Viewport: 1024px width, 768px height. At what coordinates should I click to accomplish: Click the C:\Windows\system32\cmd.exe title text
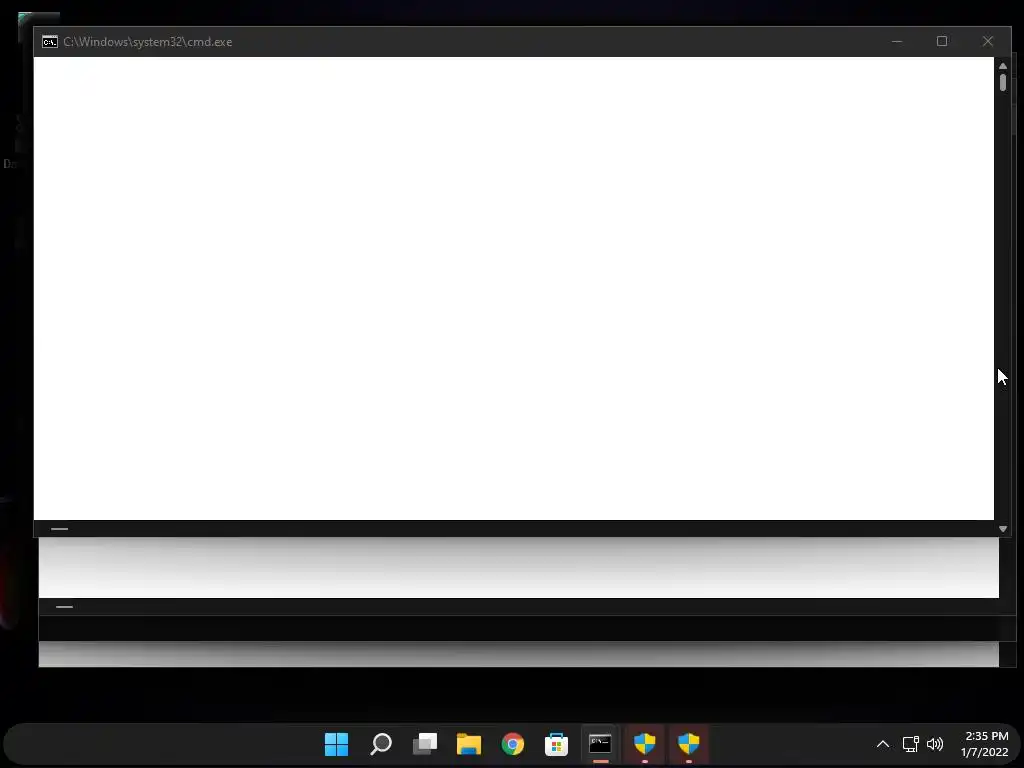tap(148, 42)
